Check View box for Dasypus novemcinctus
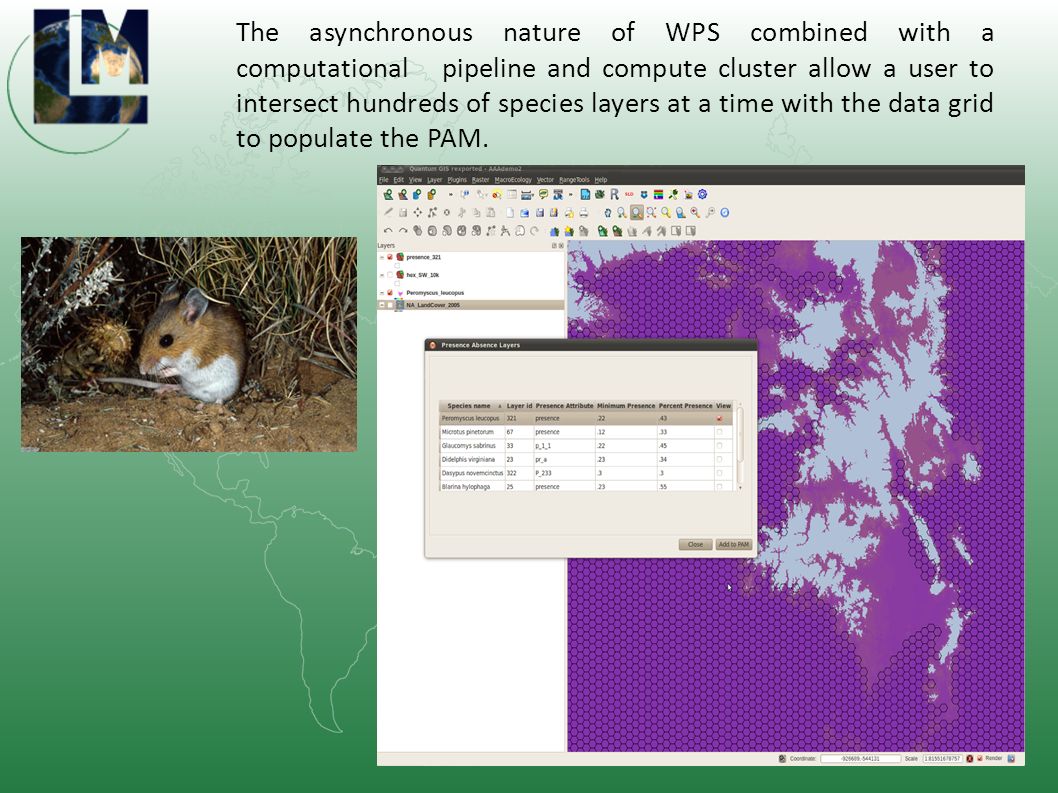Screen dimensions: 1058x793 coord(719,472)
